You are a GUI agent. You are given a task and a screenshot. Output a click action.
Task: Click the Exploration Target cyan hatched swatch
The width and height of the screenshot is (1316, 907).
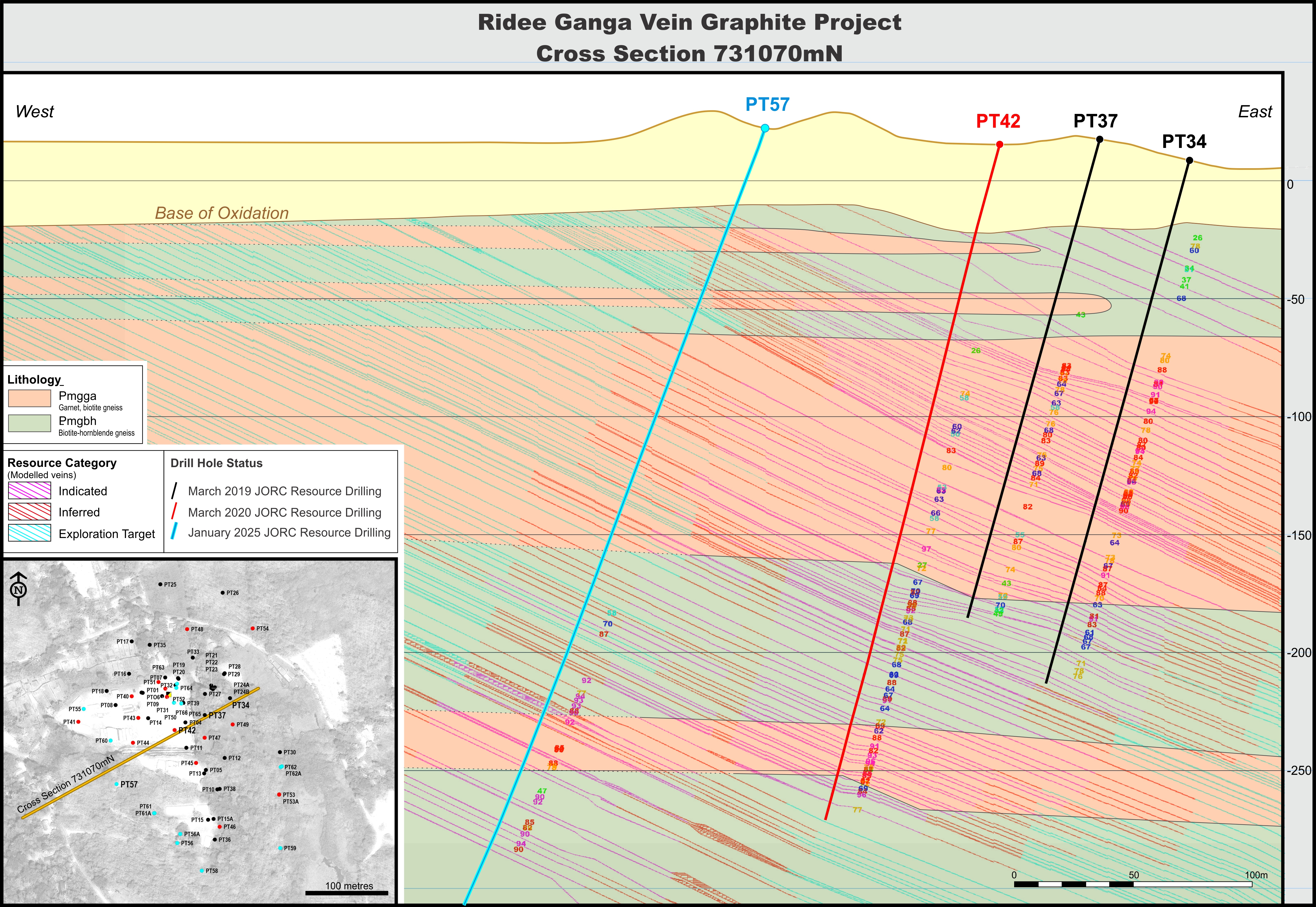click(x=30, y=533)
